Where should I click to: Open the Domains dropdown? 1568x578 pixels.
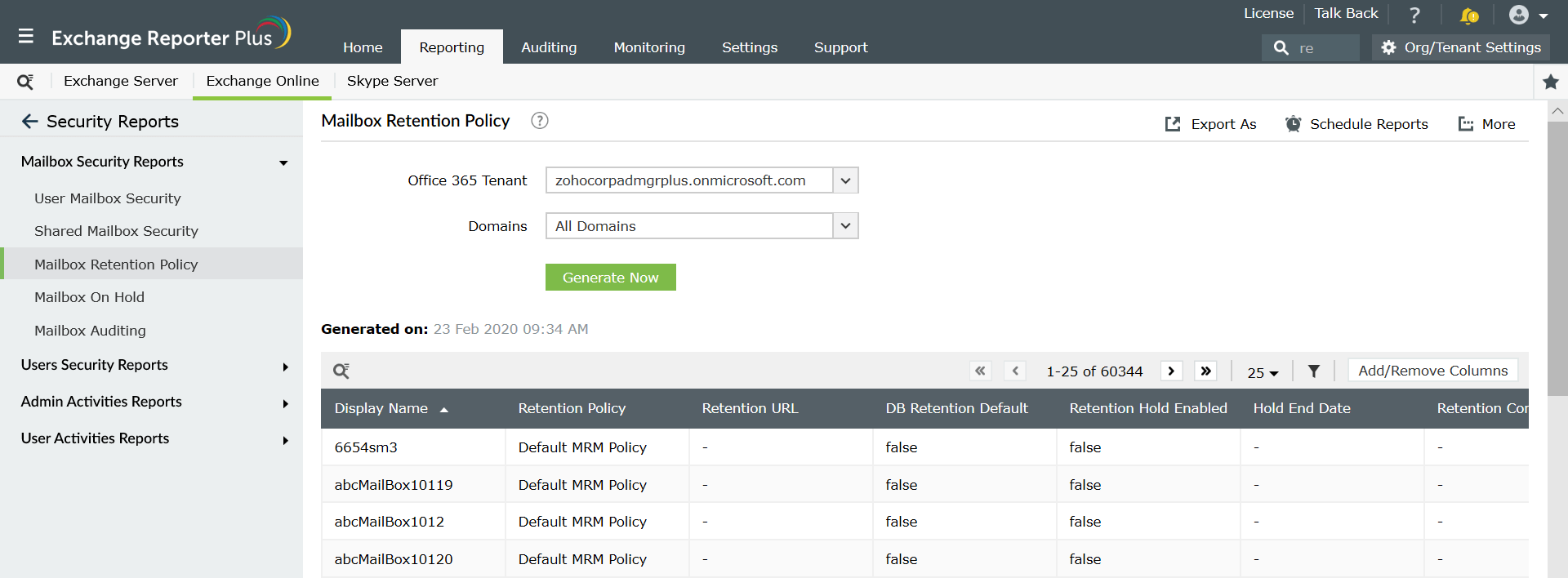845,226
